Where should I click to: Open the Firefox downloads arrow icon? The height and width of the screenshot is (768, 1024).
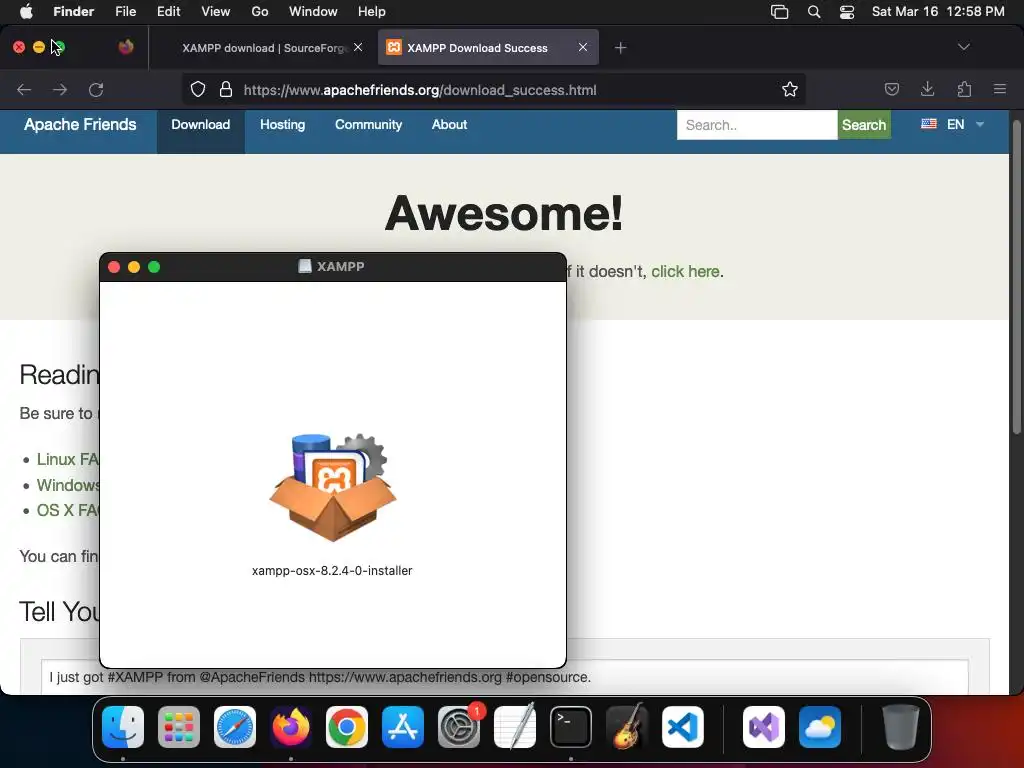coord(927,89)
